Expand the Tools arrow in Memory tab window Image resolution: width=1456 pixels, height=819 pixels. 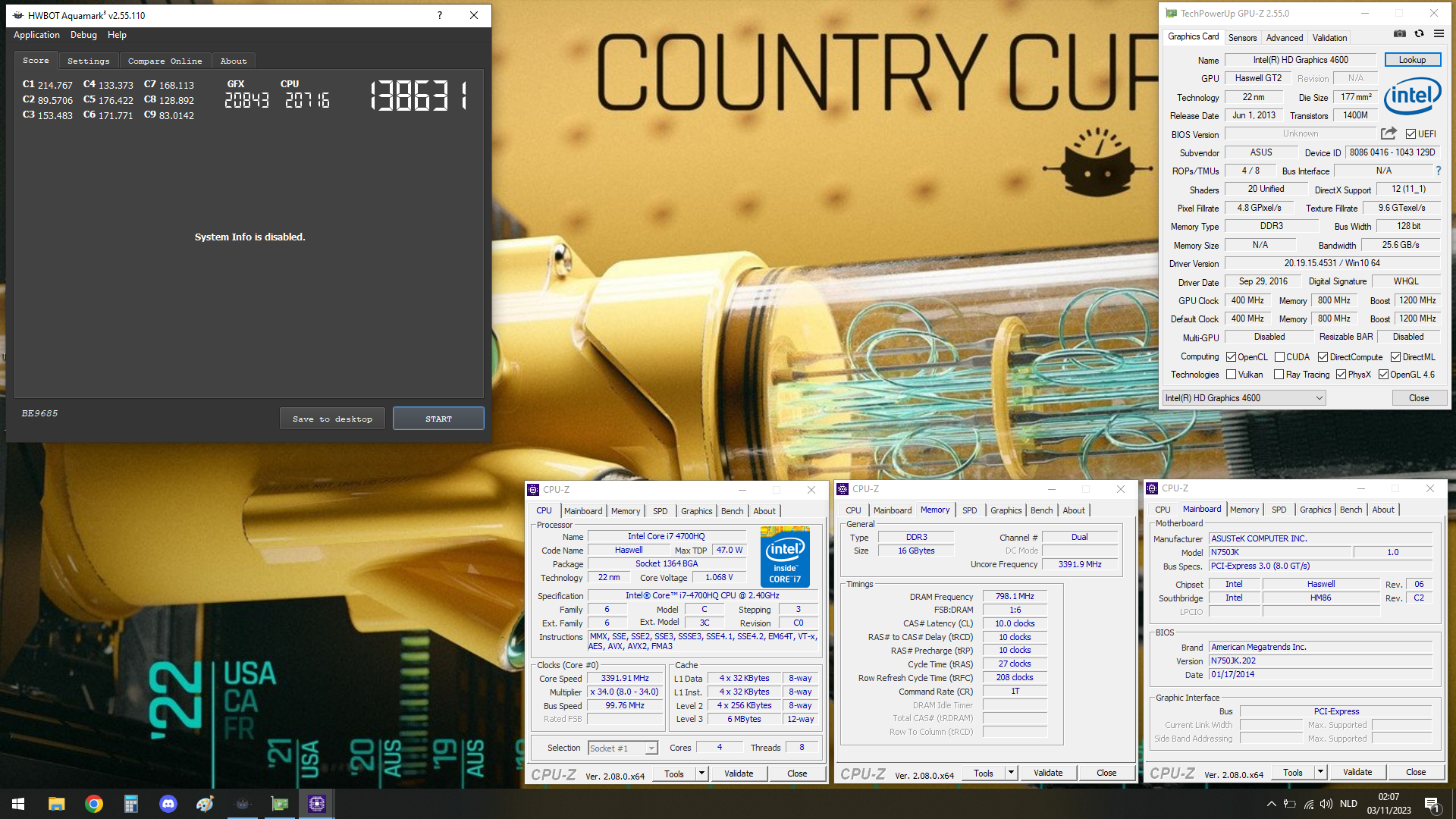[x=1011, y=773]
